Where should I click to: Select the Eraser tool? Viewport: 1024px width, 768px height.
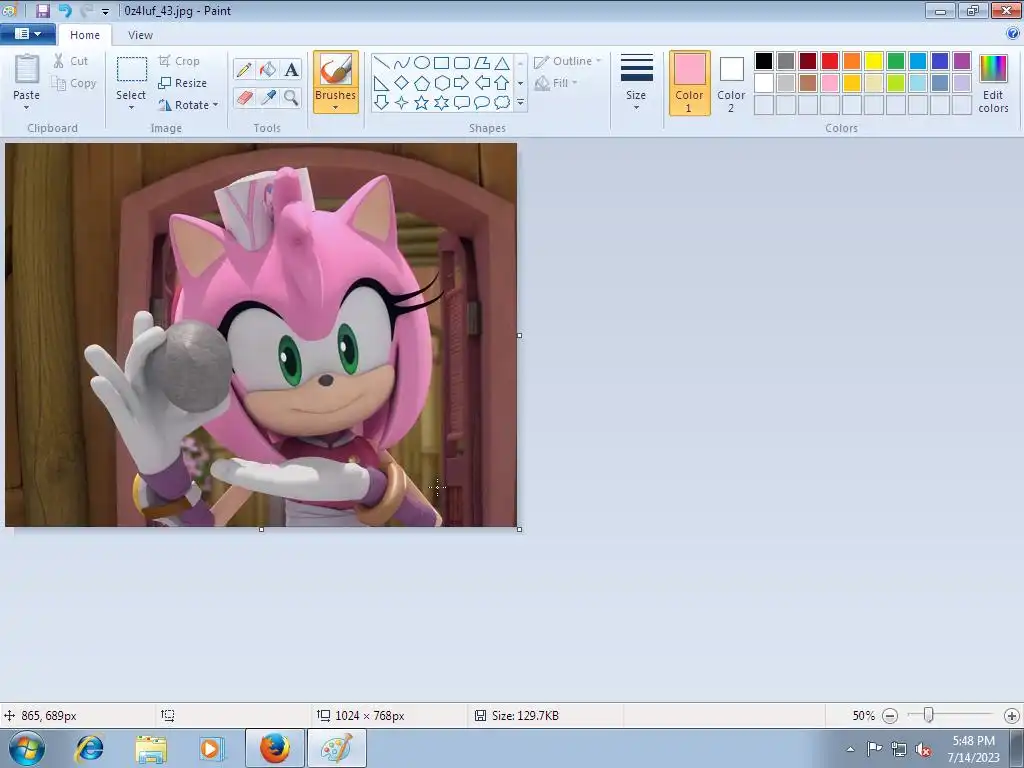click(x=244, y=97)
